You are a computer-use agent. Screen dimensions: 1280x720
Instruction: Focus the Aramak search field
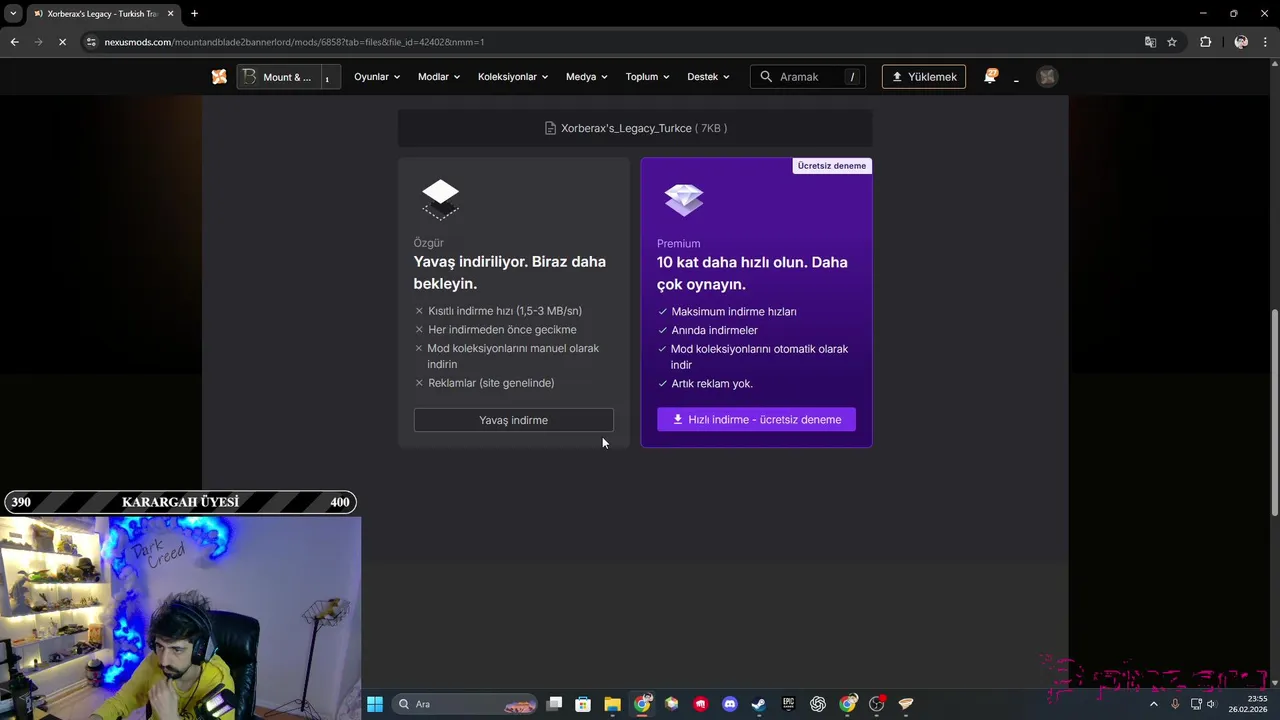(x=808, y=77)
